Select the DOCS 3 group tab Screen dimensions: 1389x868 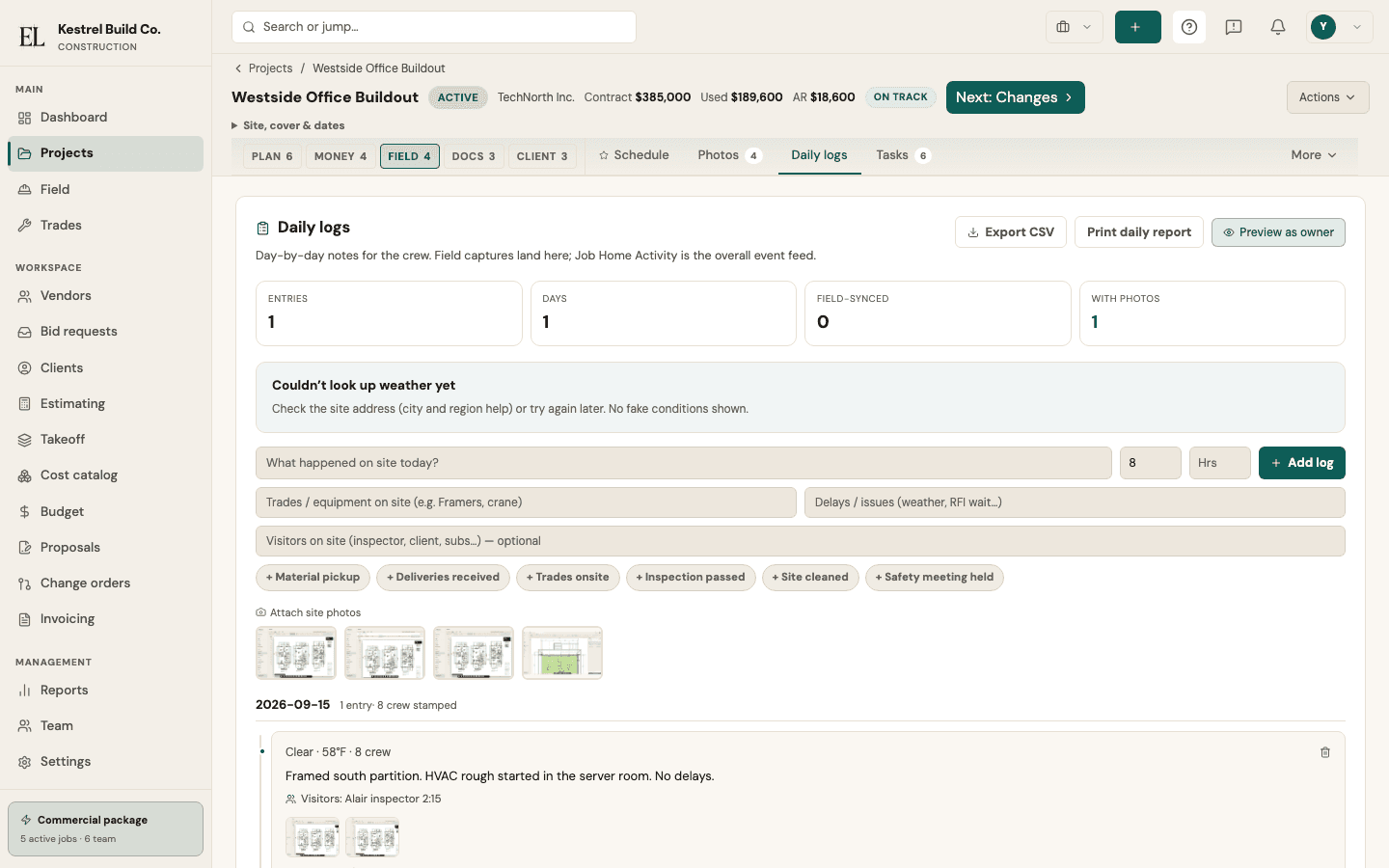click(x=474, y=156)
